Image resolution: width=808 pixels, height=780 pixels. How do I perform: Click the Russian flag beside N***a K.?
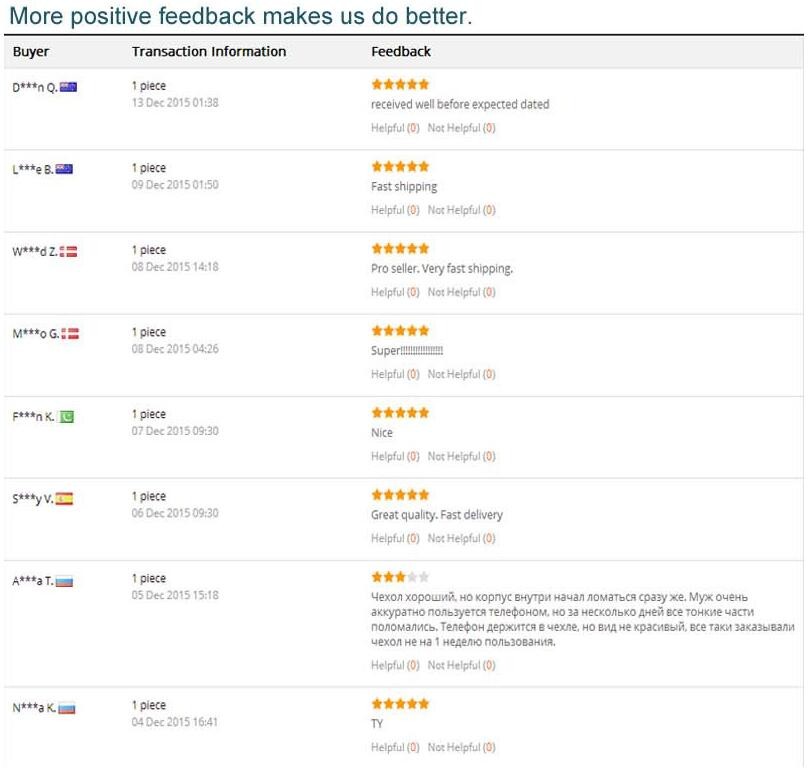tap(67, 708)
